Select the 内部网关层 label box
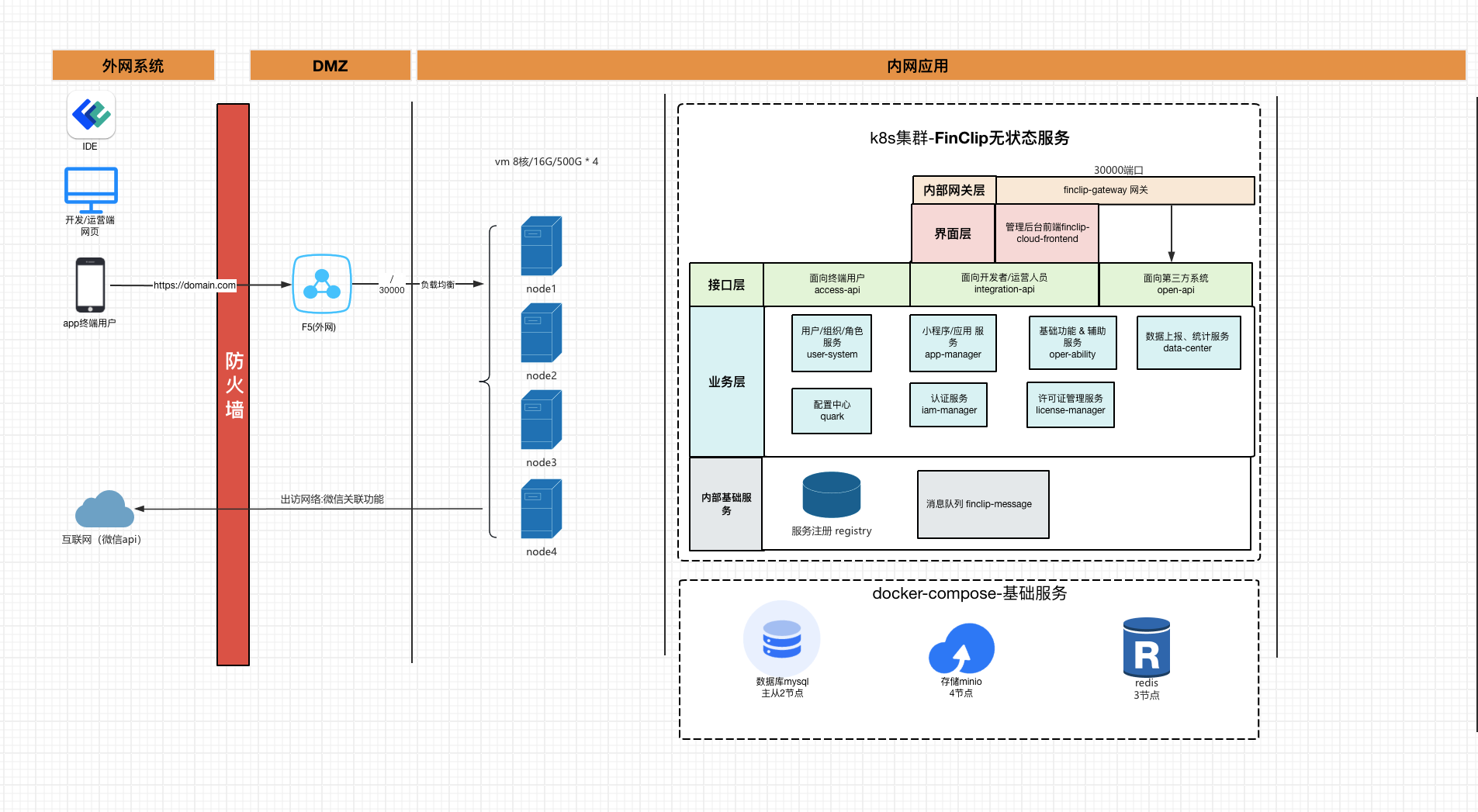Image resolution: width=1478 pixels, height=812 pixels. (954, 190)
